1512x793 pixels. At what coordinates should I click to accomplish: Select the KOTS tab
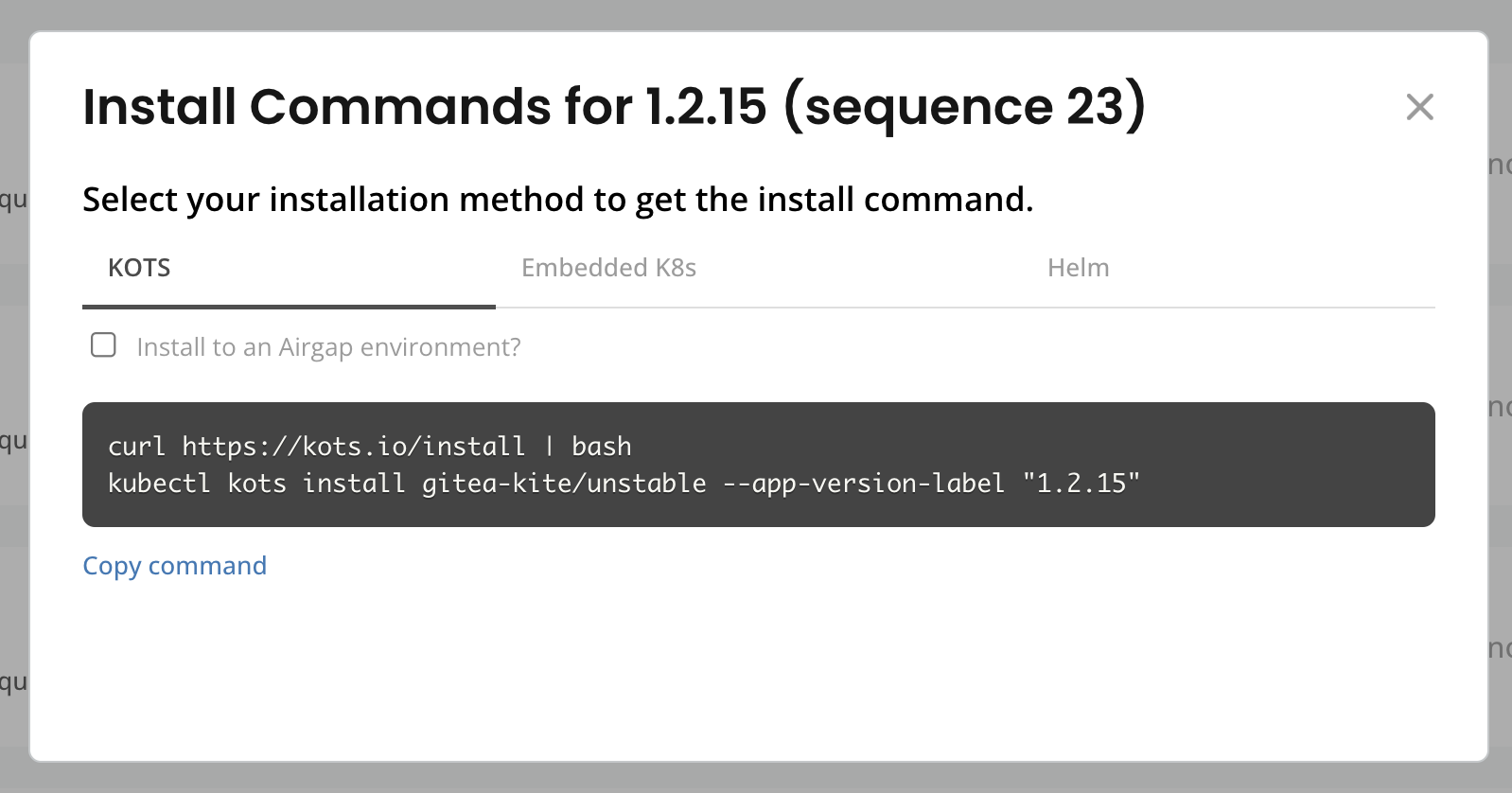tap(139, 268)
